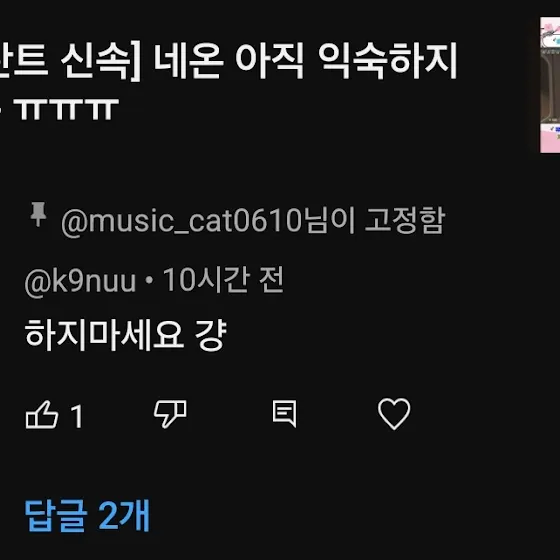This screenshot has width=560, height=560.
Task: Click the word 걍 in the comment
Action: tap(211, 335)
